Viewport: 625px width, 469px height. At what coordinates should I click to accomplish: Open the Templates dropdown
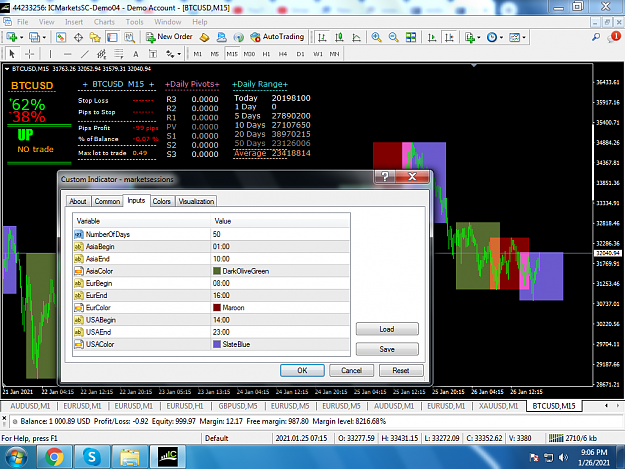tap(517, 37)
